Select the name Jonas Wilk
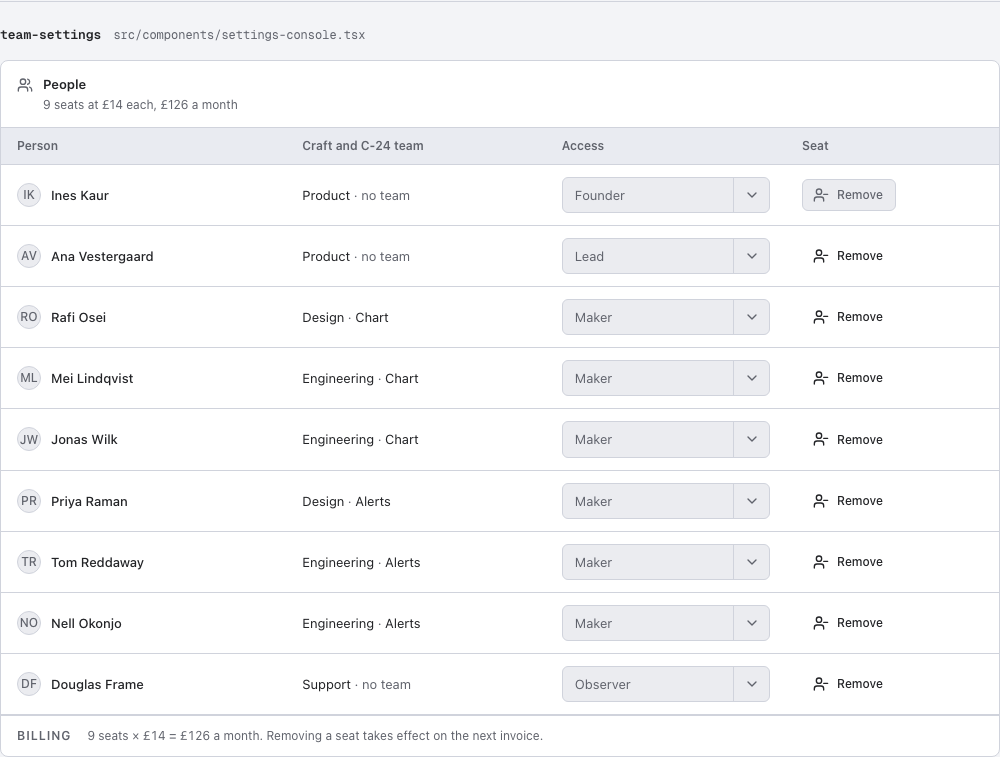 (x=84, y=440)
